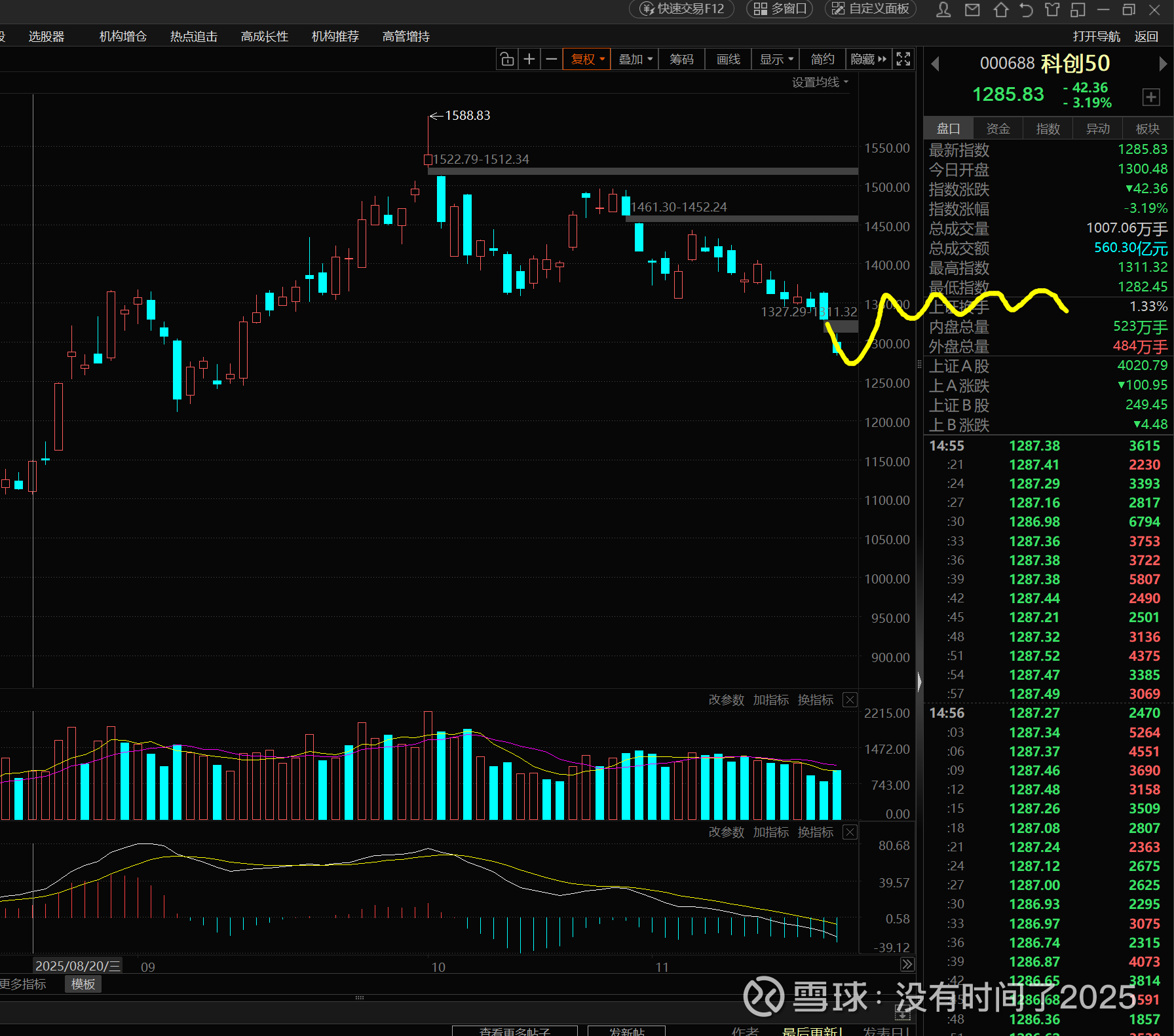Open the skin theme shirt icon
This screenshot has height=1036, width=1174.
[1052, 10]
